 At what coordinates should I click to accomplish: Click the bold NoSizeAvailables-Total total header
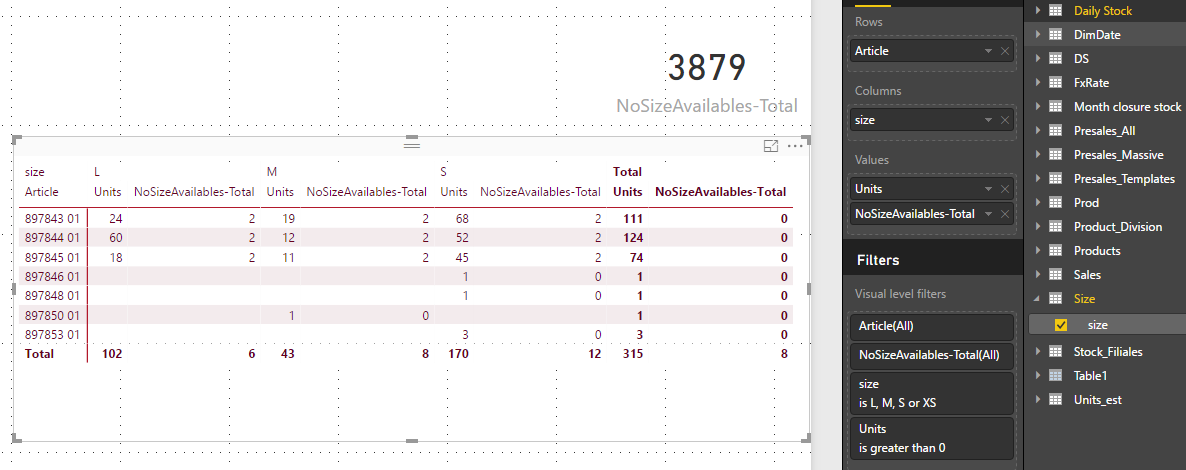[720, 192]
